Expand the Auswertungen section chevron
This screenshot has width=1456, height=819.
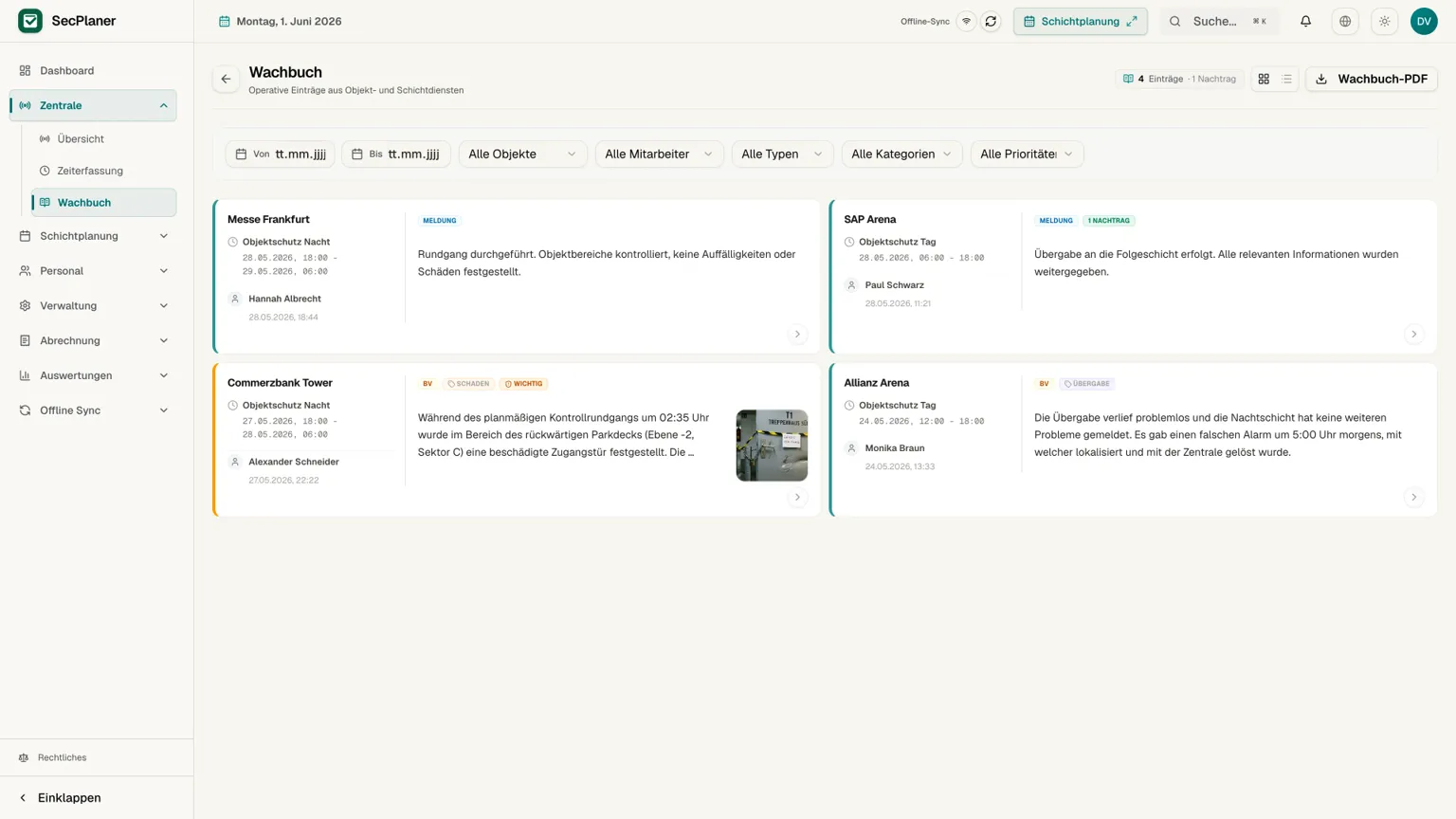pos(163,375)
